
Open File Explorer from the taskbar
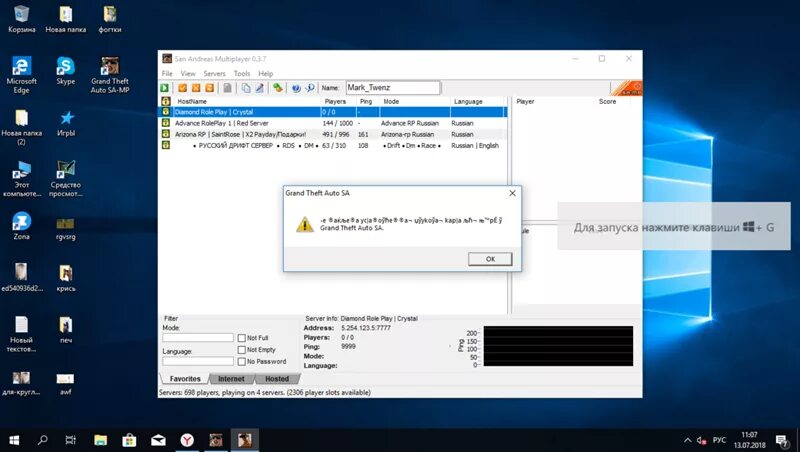click(101, 440)
